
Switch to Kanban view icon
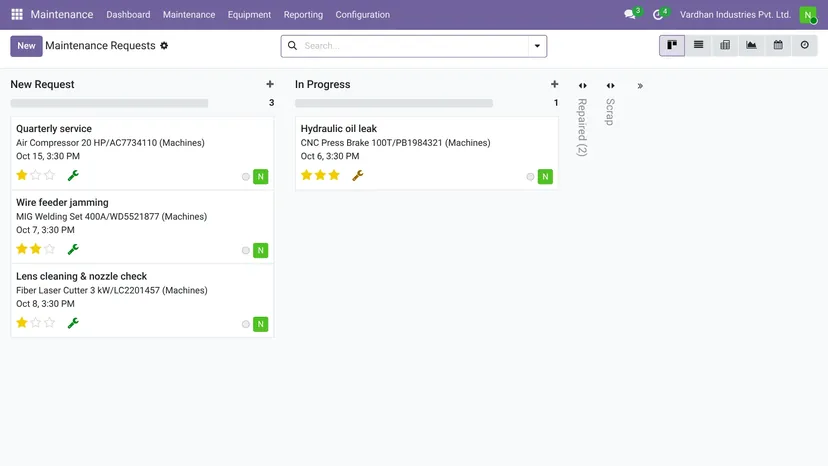click(672, 45)
